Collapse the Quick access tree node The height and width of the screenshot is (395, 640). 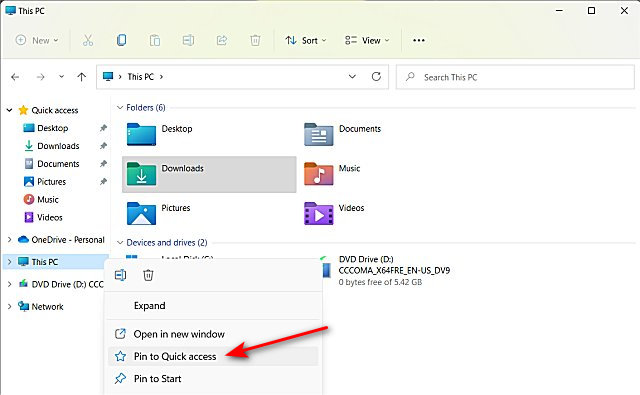pyautogui.click(x=9, y=110)
